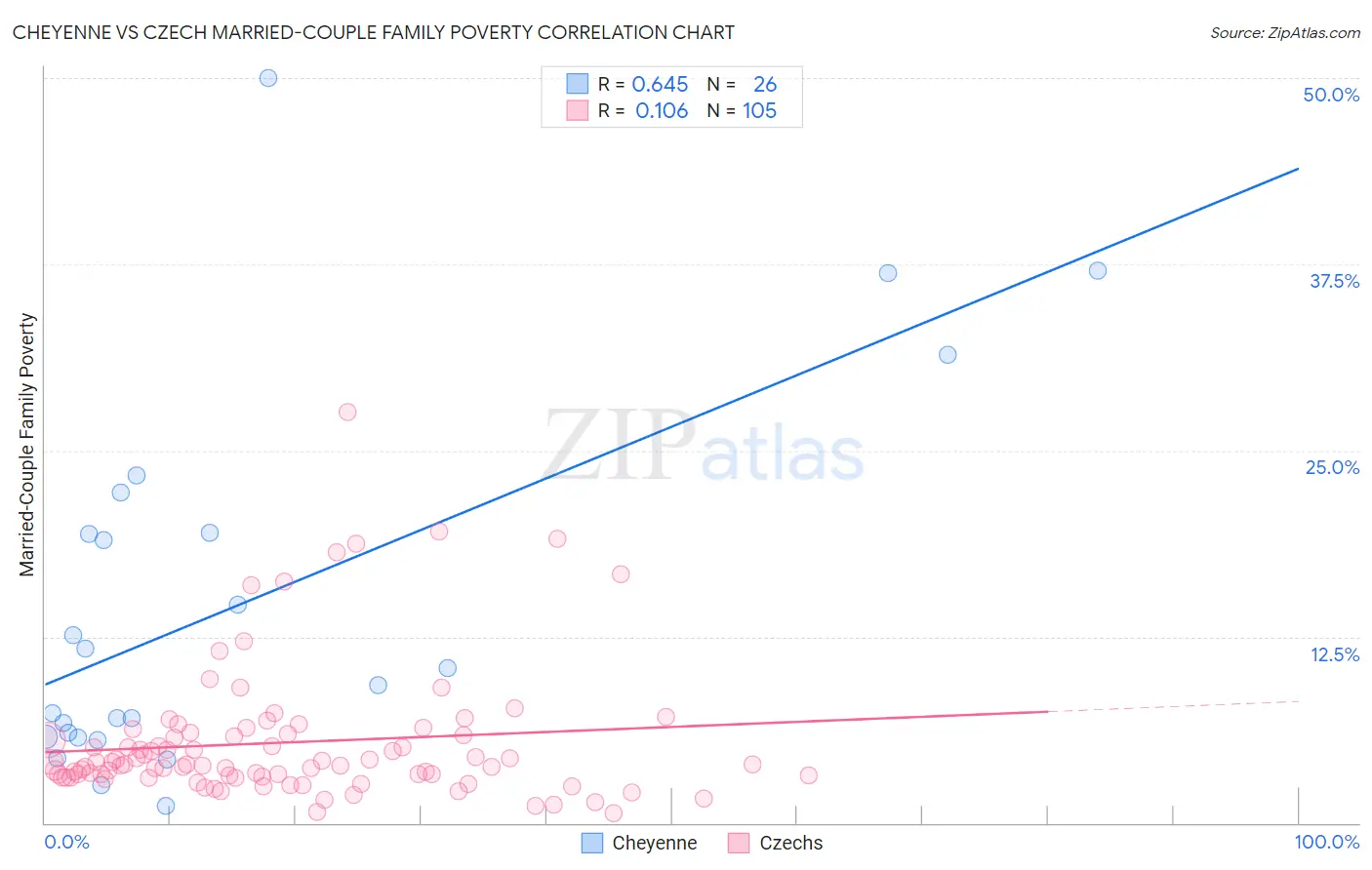Click the 100.0% x-axis label
The height and width of the screenshot is (870, 1372).
click(x=1327, y=842)
